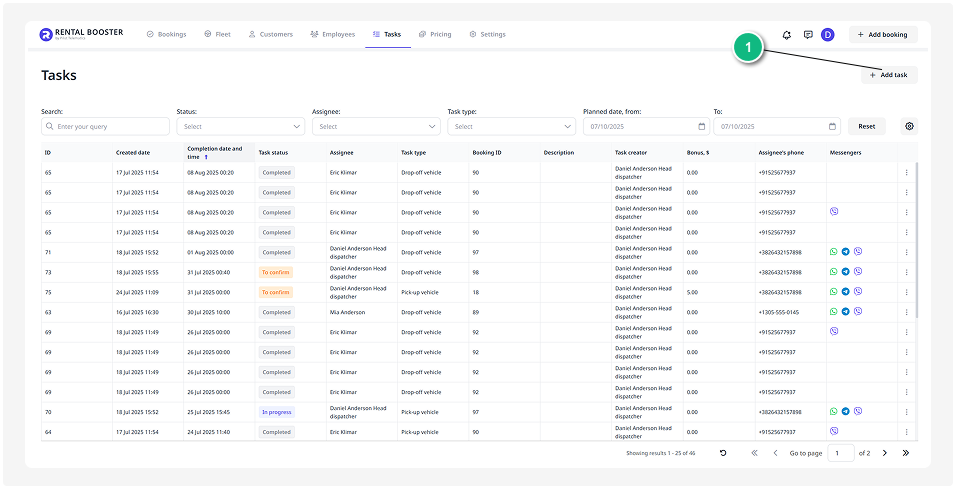Open the Task type dropdown
Screen dimensions: 956x489
(511, 127)
